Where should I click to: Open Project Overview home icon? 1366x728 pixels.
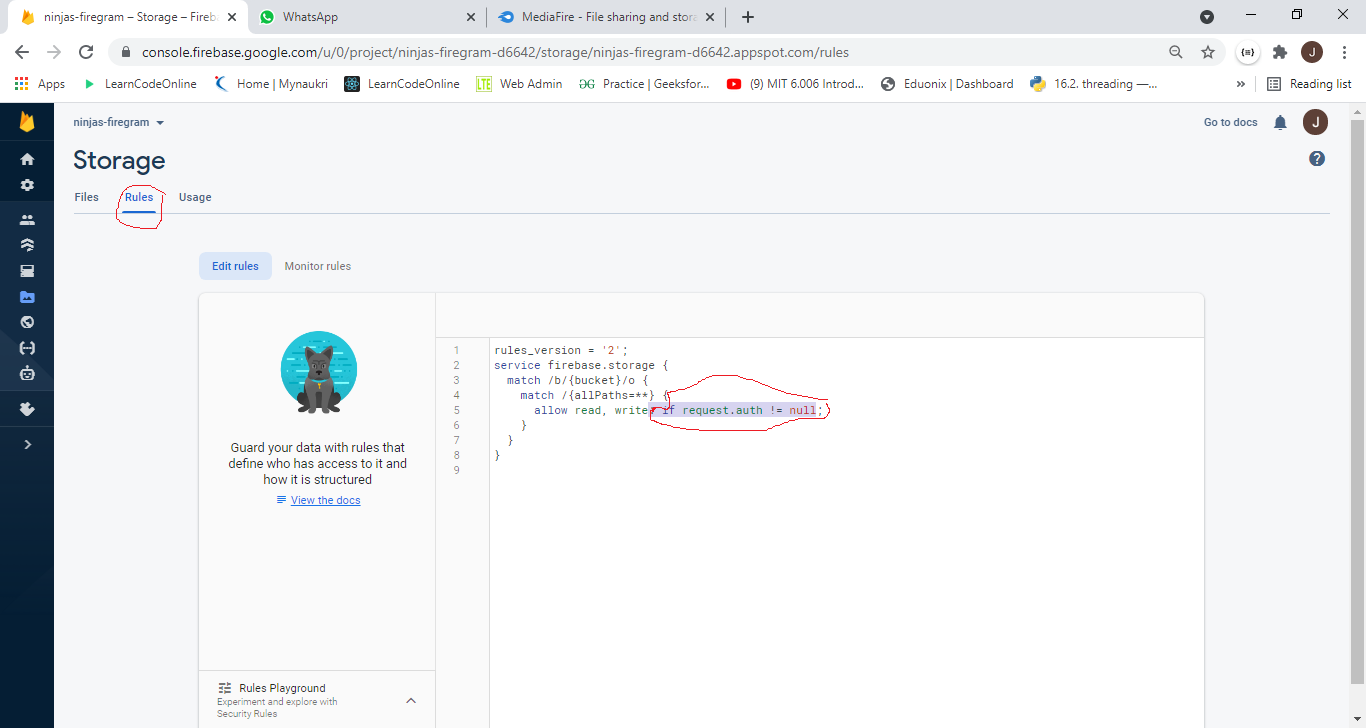[x=27, y=159]
